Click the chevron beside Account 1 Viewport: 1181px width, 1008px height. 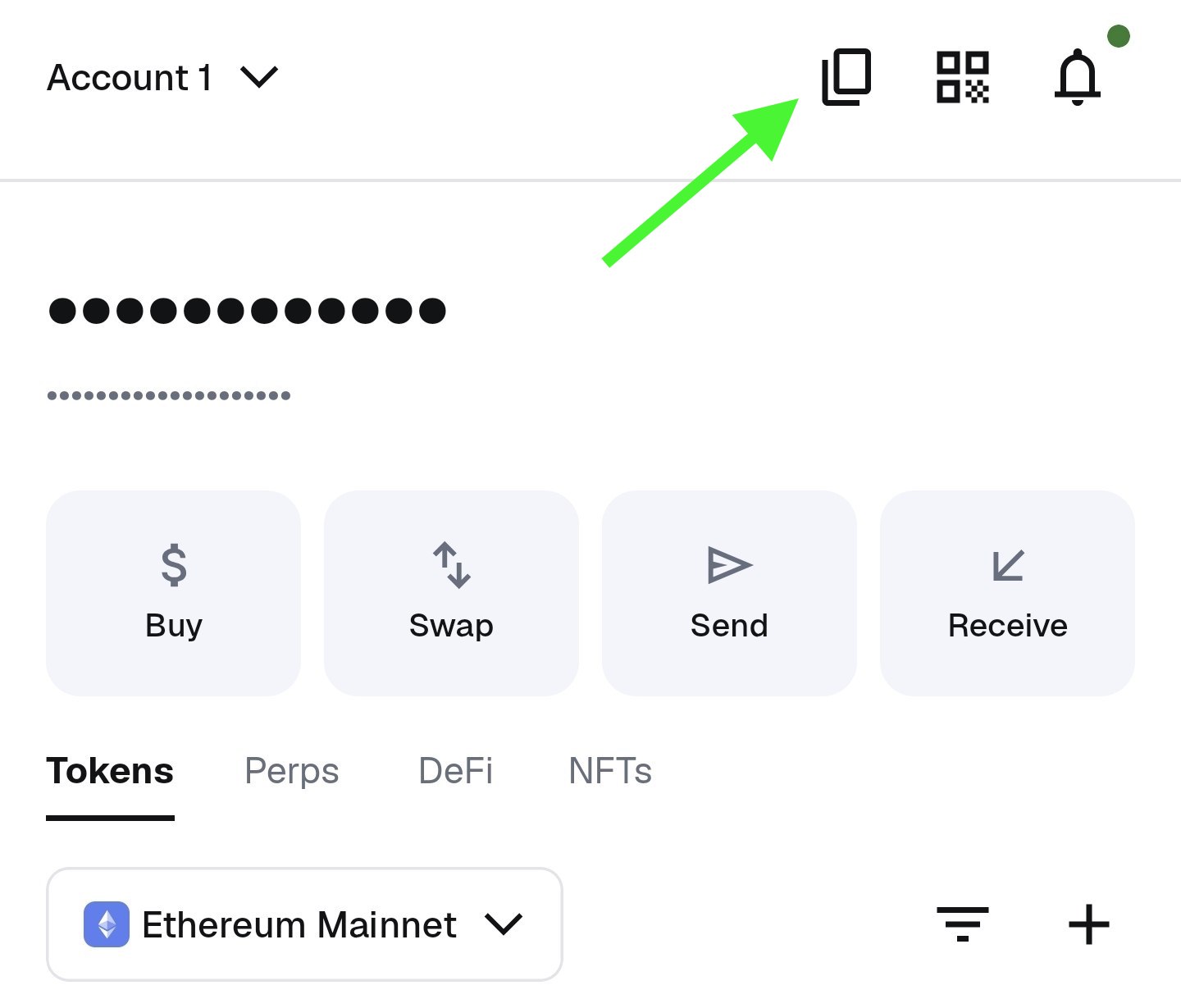click(x=259, y=78)
